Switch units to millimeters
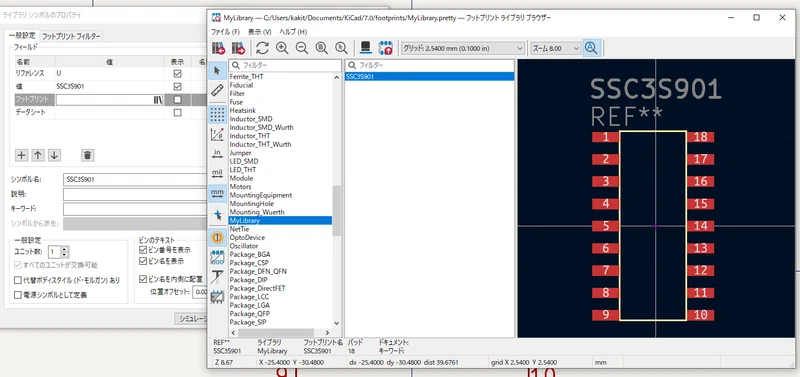This screenshot has height=377, width=800. [217, 194]
